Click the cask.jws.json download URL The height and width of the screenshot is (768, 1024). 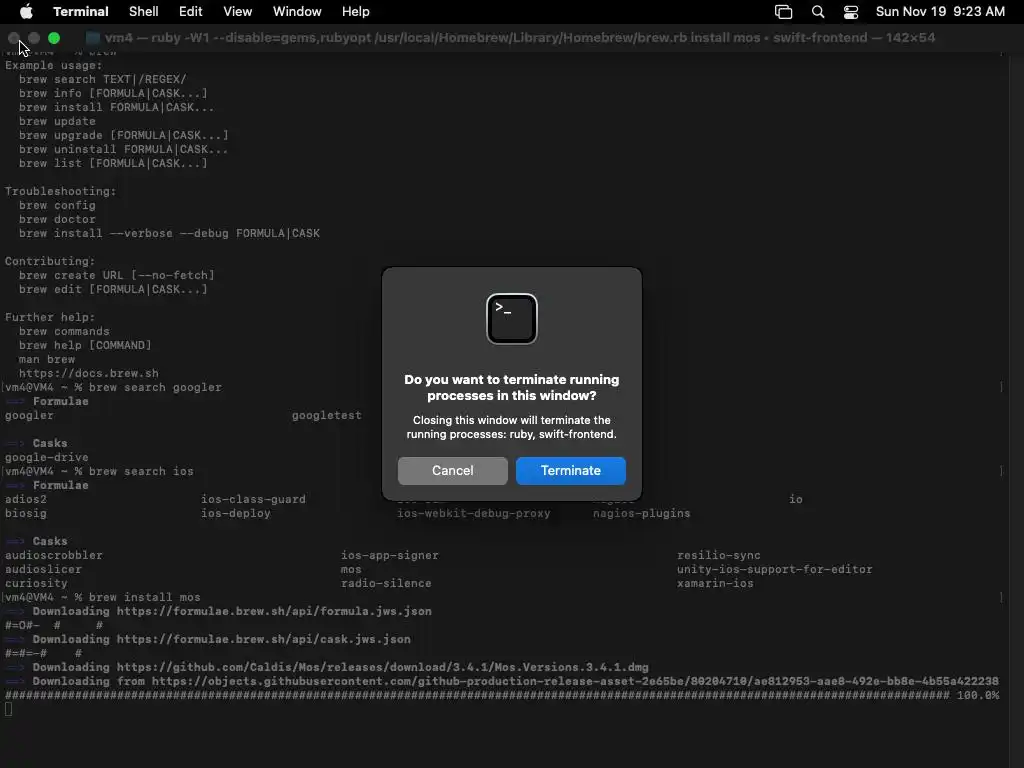coord(264,639)
